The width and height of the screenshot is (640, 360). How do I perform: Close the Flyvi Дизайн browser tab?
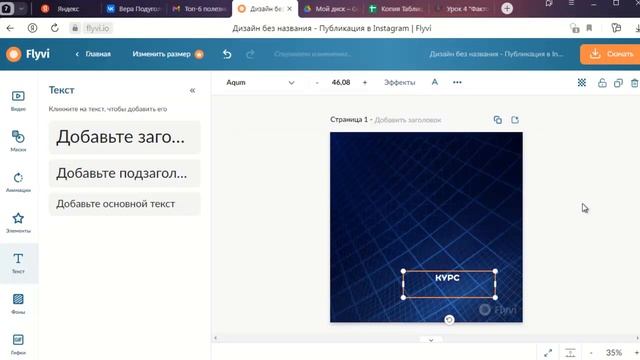pyautogui.click(x=289, y=9)
